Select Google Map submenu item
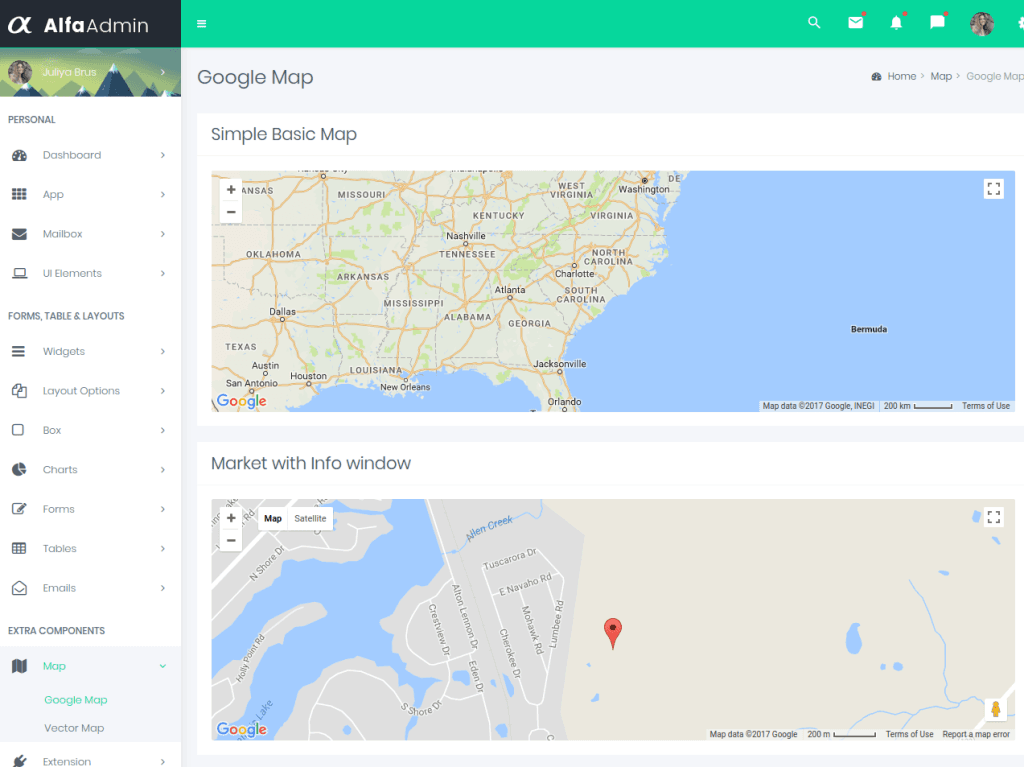The image size is (1024, 767). 76,700
